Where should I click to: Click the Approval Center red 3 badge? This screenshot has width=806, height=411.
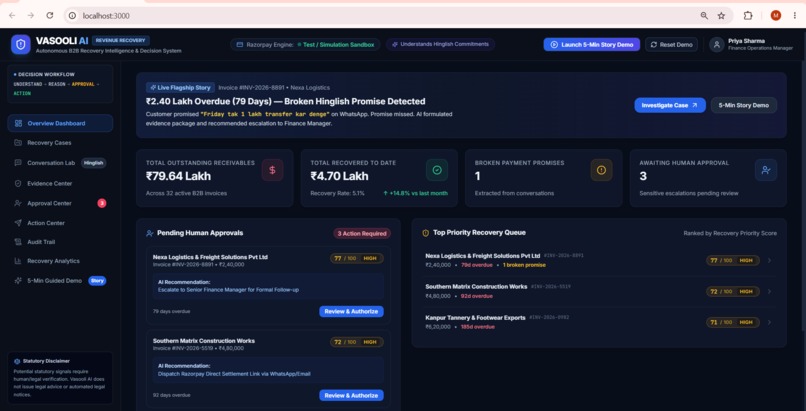(102, 203)
